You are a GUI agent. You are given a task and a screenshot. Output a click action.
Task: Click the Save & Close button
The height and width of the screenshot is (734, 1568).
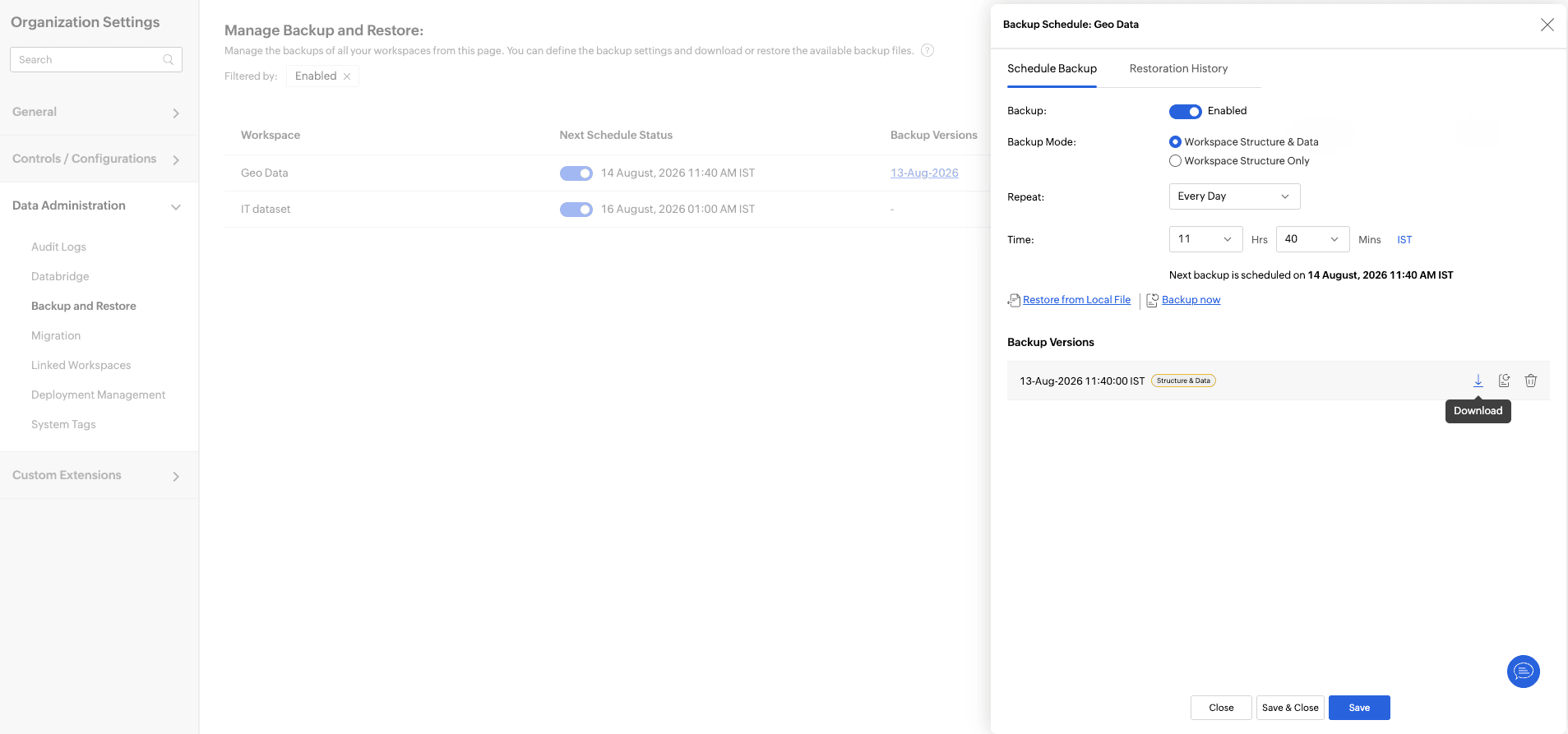(x=1290, y=708)
